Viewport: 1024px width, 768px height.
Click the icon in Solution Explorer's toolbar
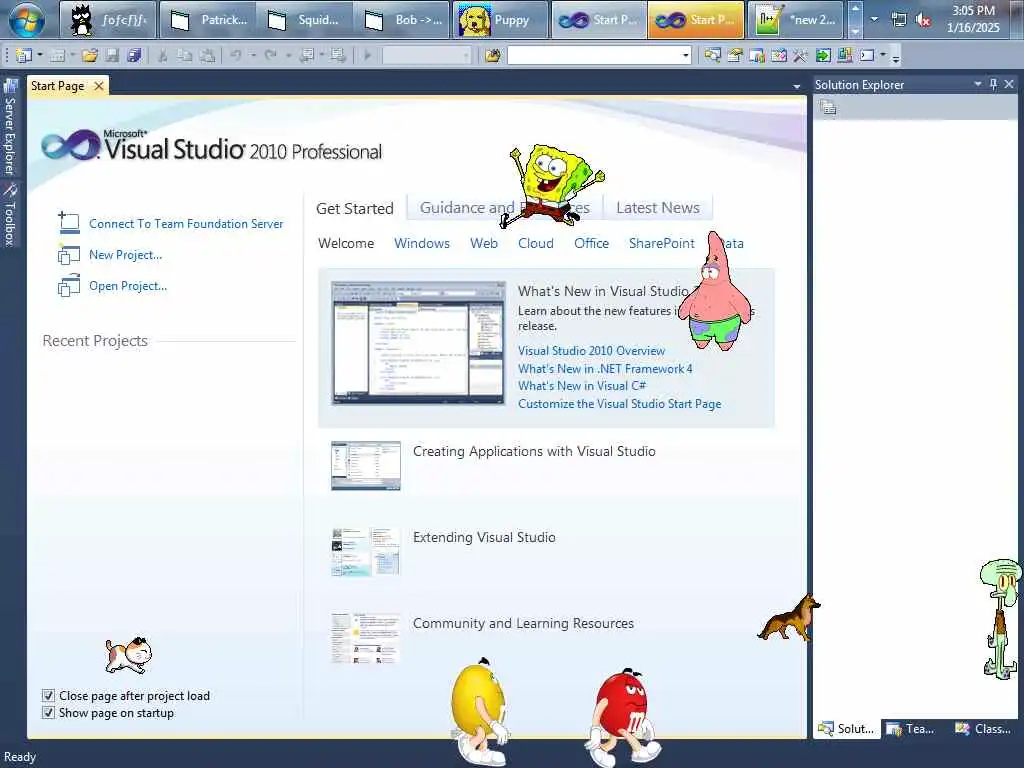pos(828,108)
